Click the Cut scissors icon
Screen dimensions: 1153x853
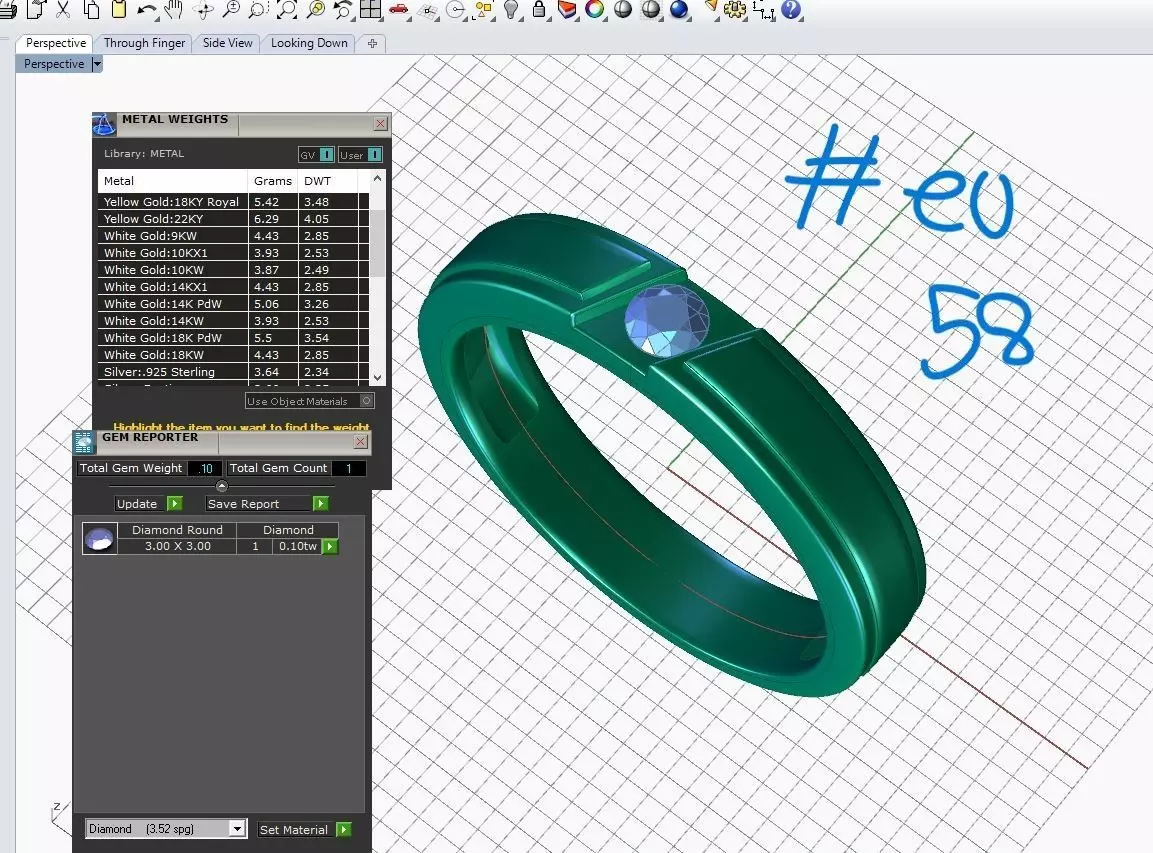[63, 9]
